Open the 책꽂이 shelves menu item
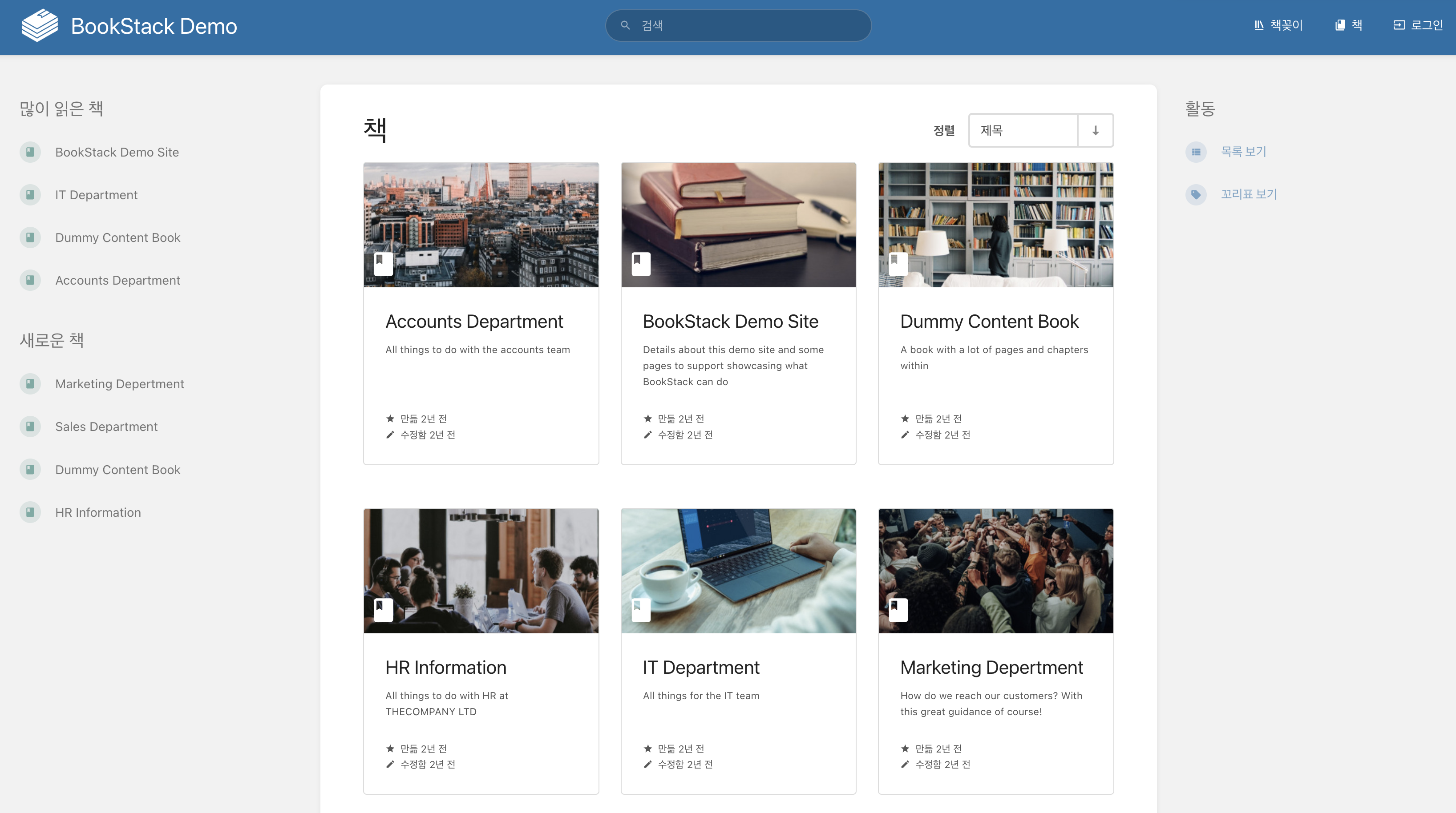Viewport: 1456px width, 813px height. (x=1278, y=25)
